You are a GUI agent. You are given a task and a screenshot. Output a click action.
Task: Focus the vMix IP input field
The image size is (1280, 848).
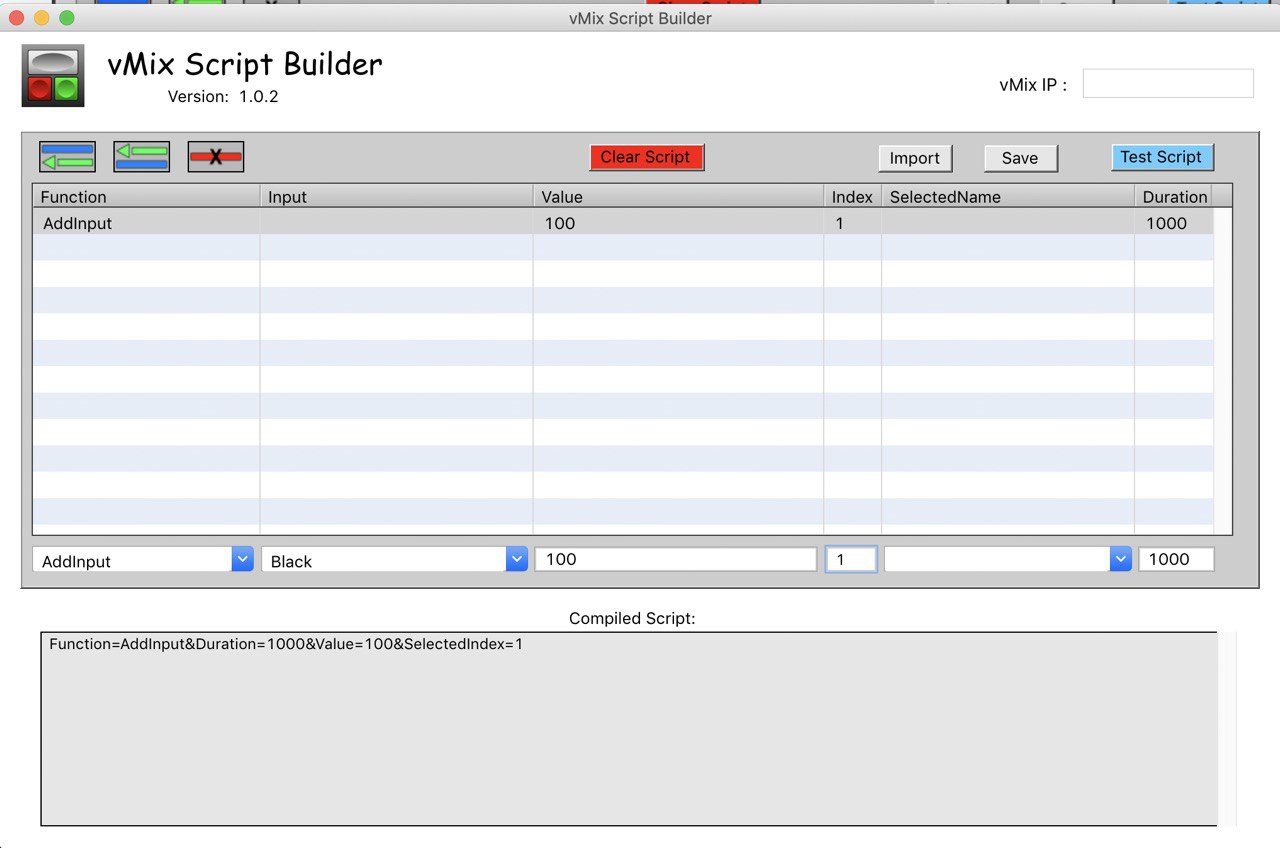click(1168, 84)
